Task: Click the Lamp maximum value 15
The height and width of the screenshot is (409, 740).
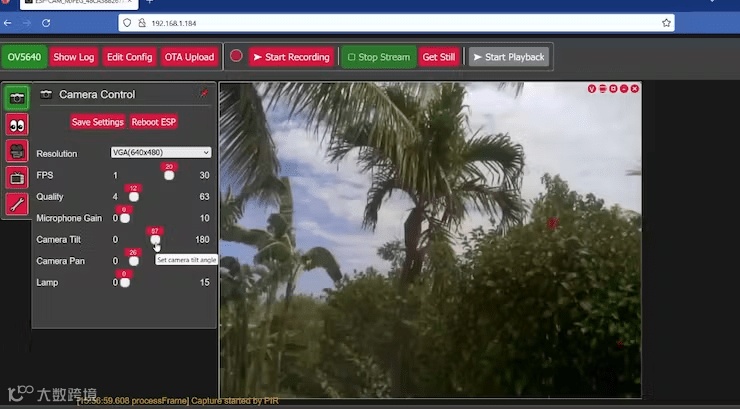Action: pos(204,282)
